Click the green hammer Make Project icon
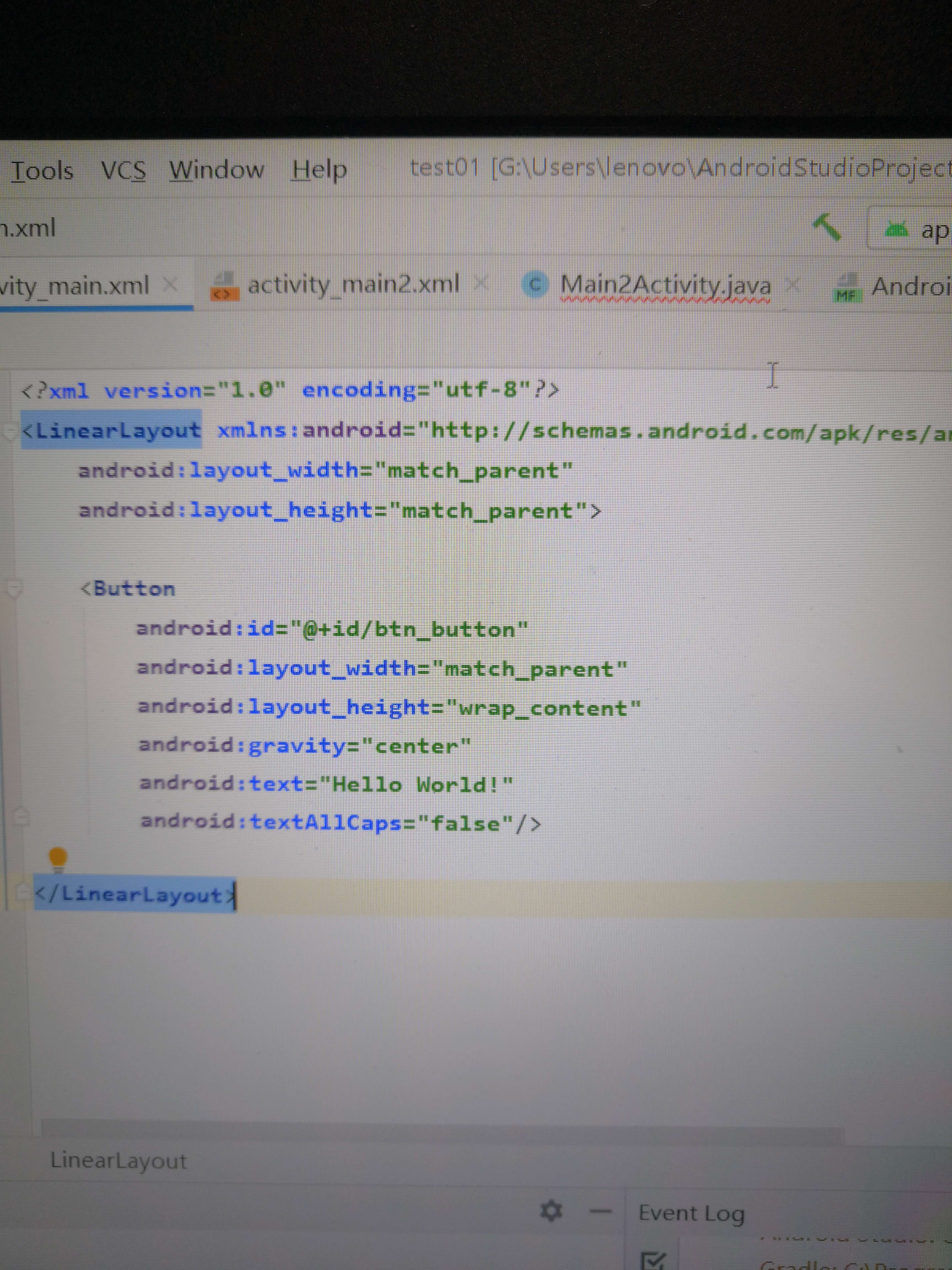Image resolution: width=952 pixels, height=1270 pixels. pyautogui.click(x=827, y=227)
